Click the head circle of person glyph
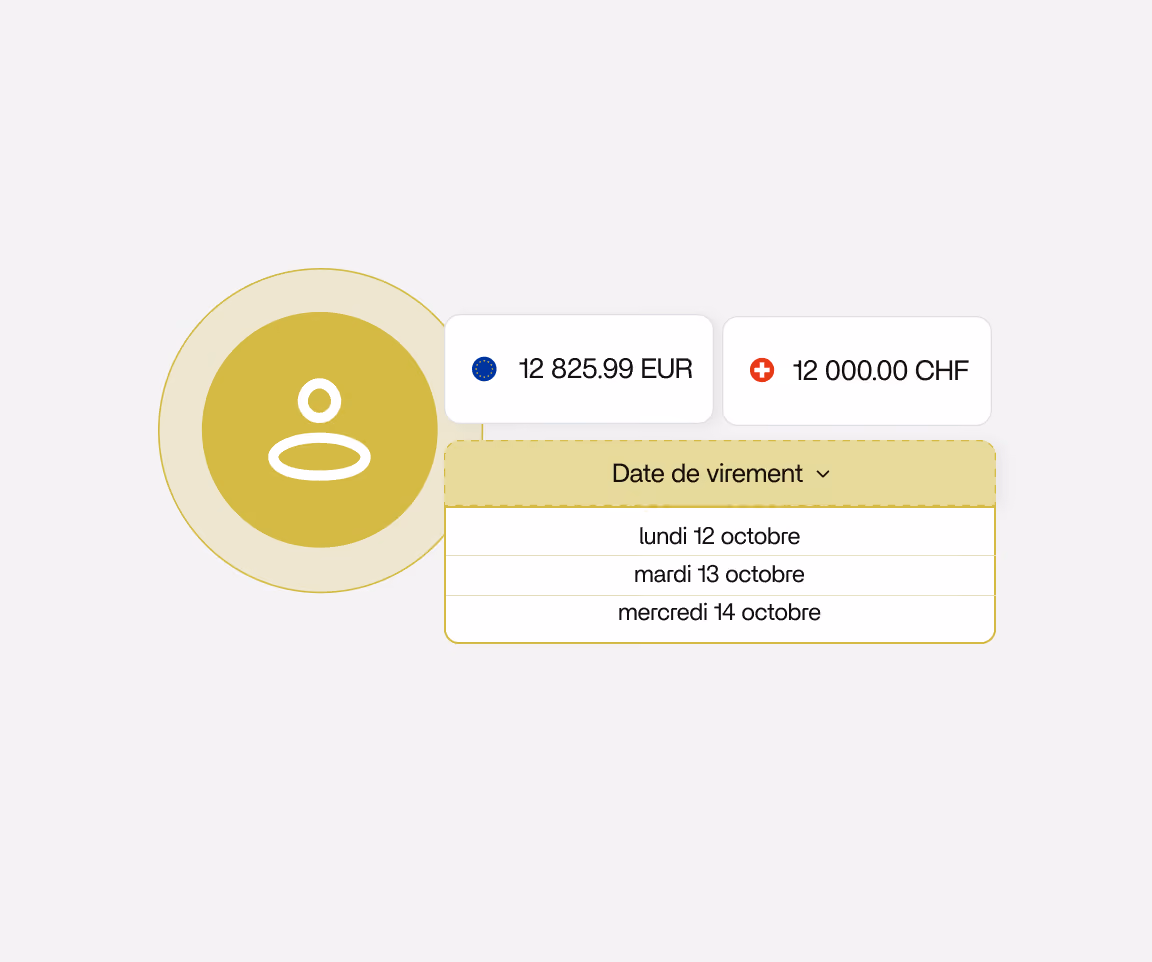This screenshot has width=1152, height=962. point(320,401)
